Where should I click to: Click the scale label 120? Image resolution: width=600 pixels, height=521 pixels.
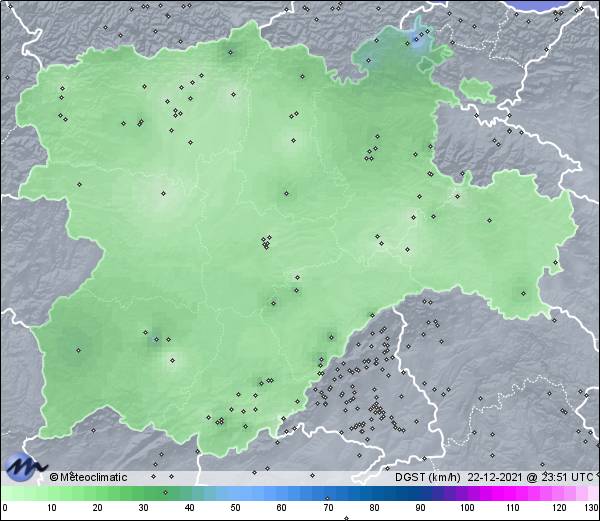pyautogui.click(x=559, y=508)
